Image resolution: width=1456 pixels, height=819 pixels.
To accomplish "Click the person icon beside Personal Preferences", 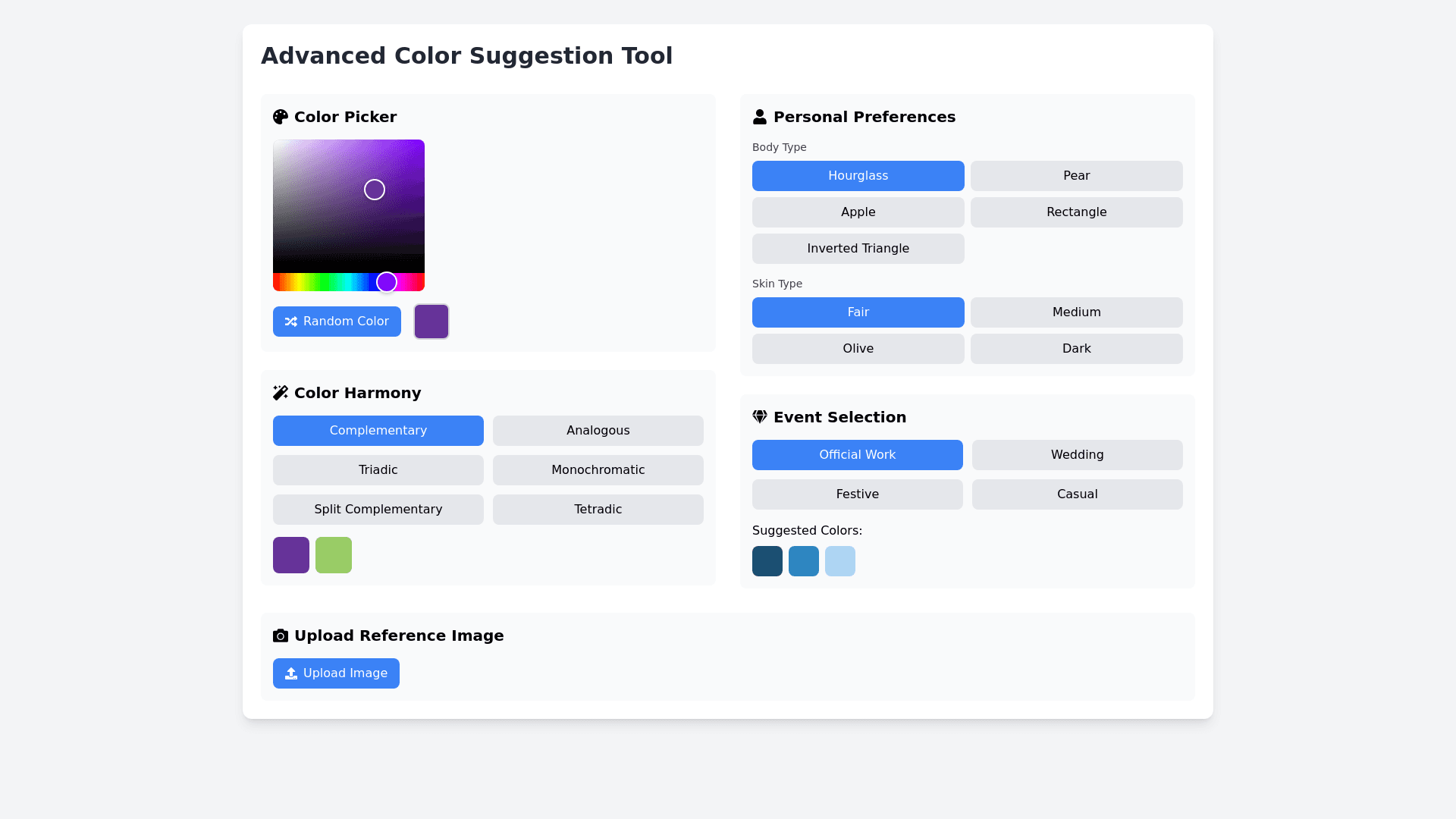I will [760, 117].
